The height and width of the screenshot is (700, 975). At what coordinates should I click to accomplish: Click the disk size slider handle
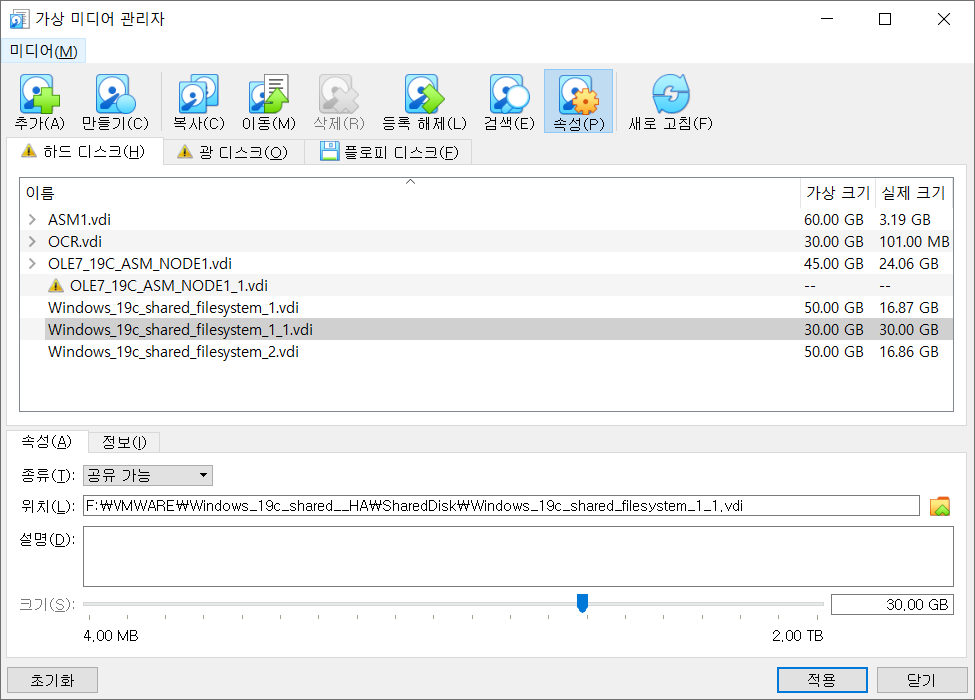(582, 603)
